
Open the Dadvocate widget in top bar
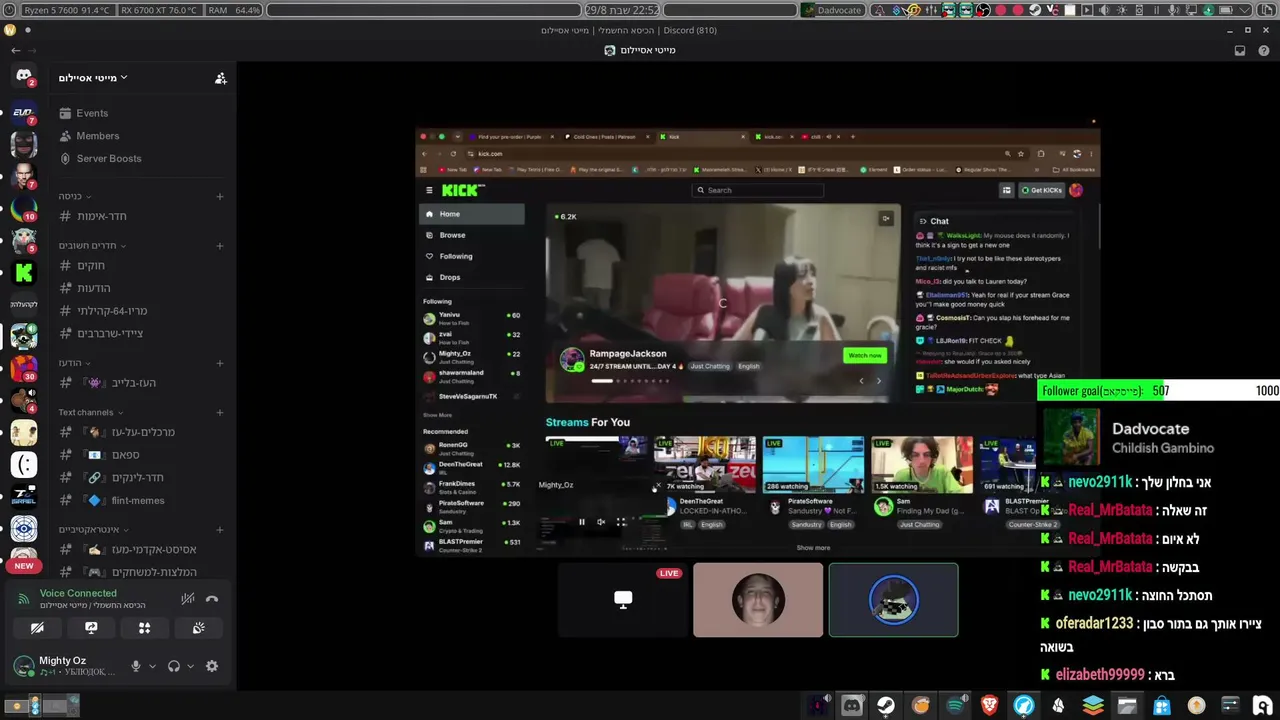pyautogui.click(x=832, y=10)
